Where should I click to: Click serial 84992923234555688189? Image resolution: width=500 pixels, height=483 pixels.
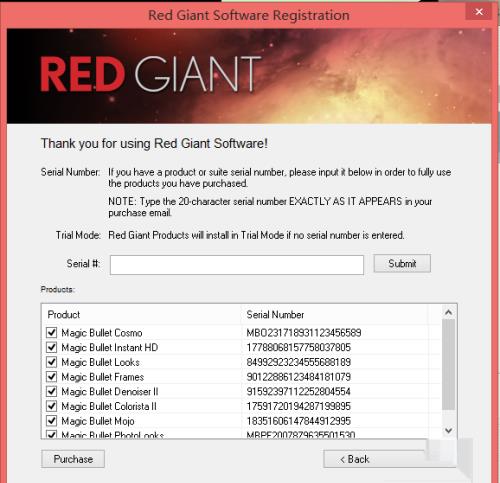[299, 362]
